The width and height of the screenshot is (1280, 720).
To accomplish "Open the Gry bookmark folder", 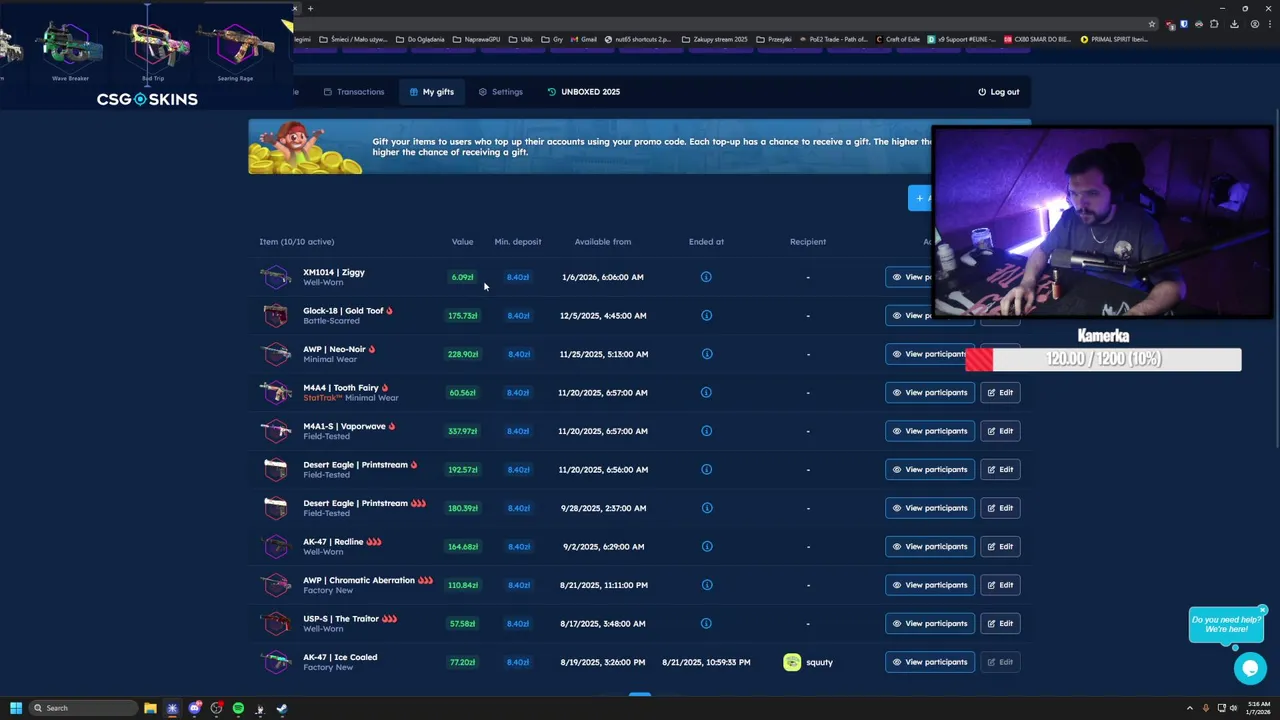I will 552,39.
